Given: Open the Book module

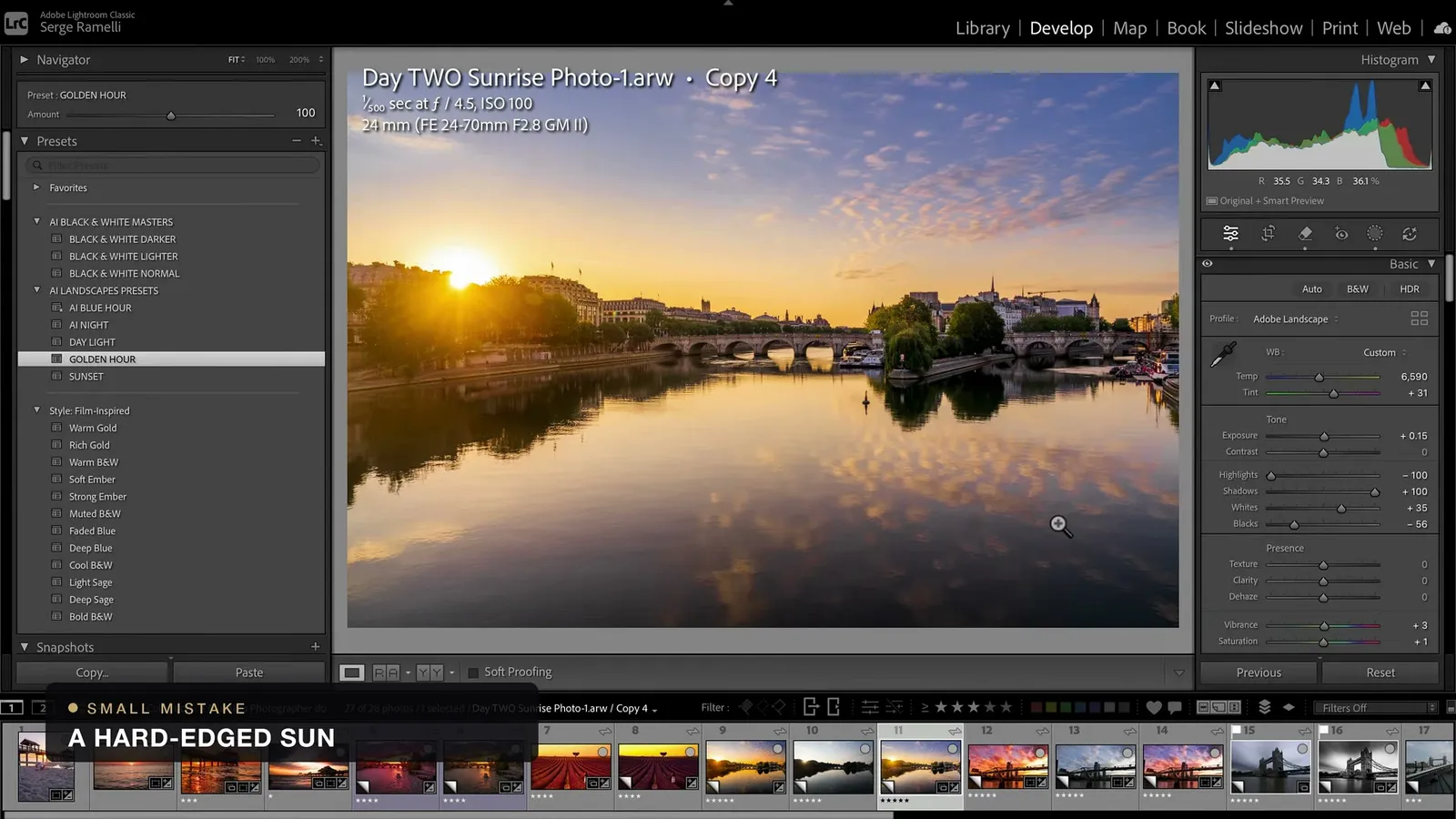Looking at the screenshot, I should [x=1187, y=28].
